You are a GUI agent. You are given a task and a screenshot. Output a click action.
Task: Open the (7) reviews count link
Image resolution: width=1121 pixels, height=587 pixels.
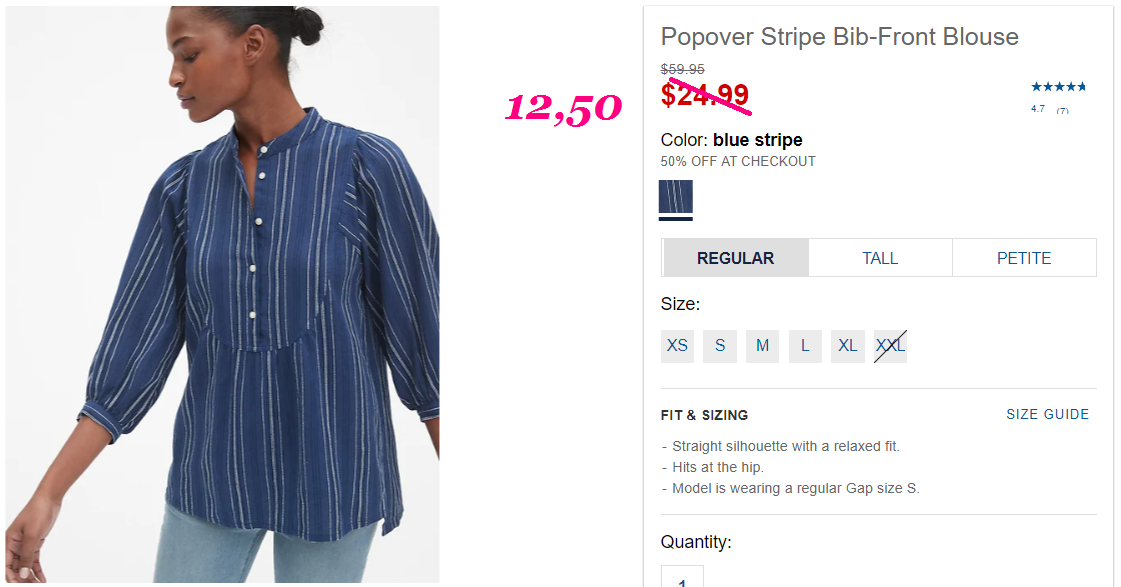[x=1062, y=111]
